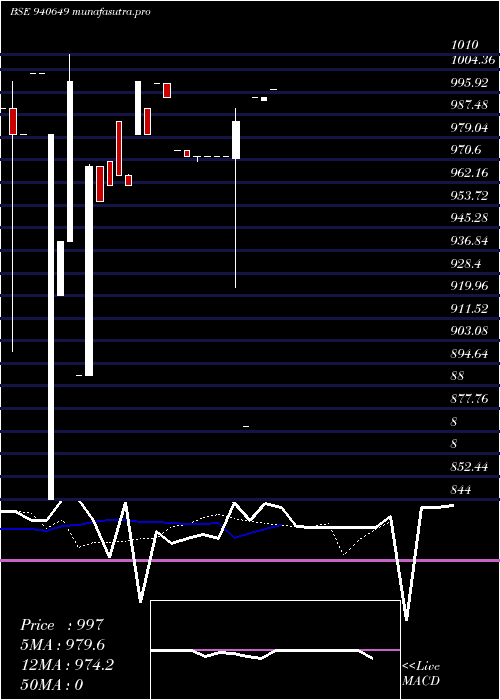Click the MACD inset chart box
Image resolution: width=500 pixels, height=700 pixels.
(275, 650)
